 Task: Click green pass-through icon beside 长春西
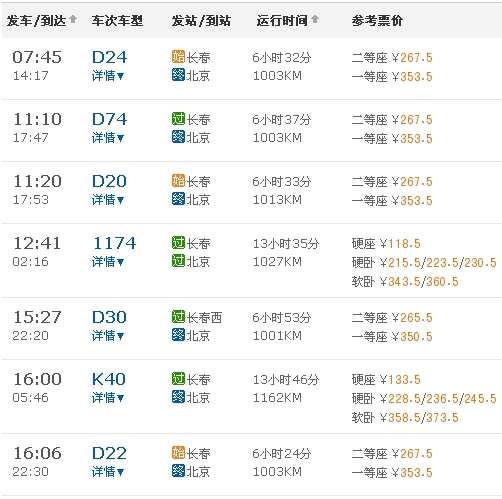coord(178,317)
